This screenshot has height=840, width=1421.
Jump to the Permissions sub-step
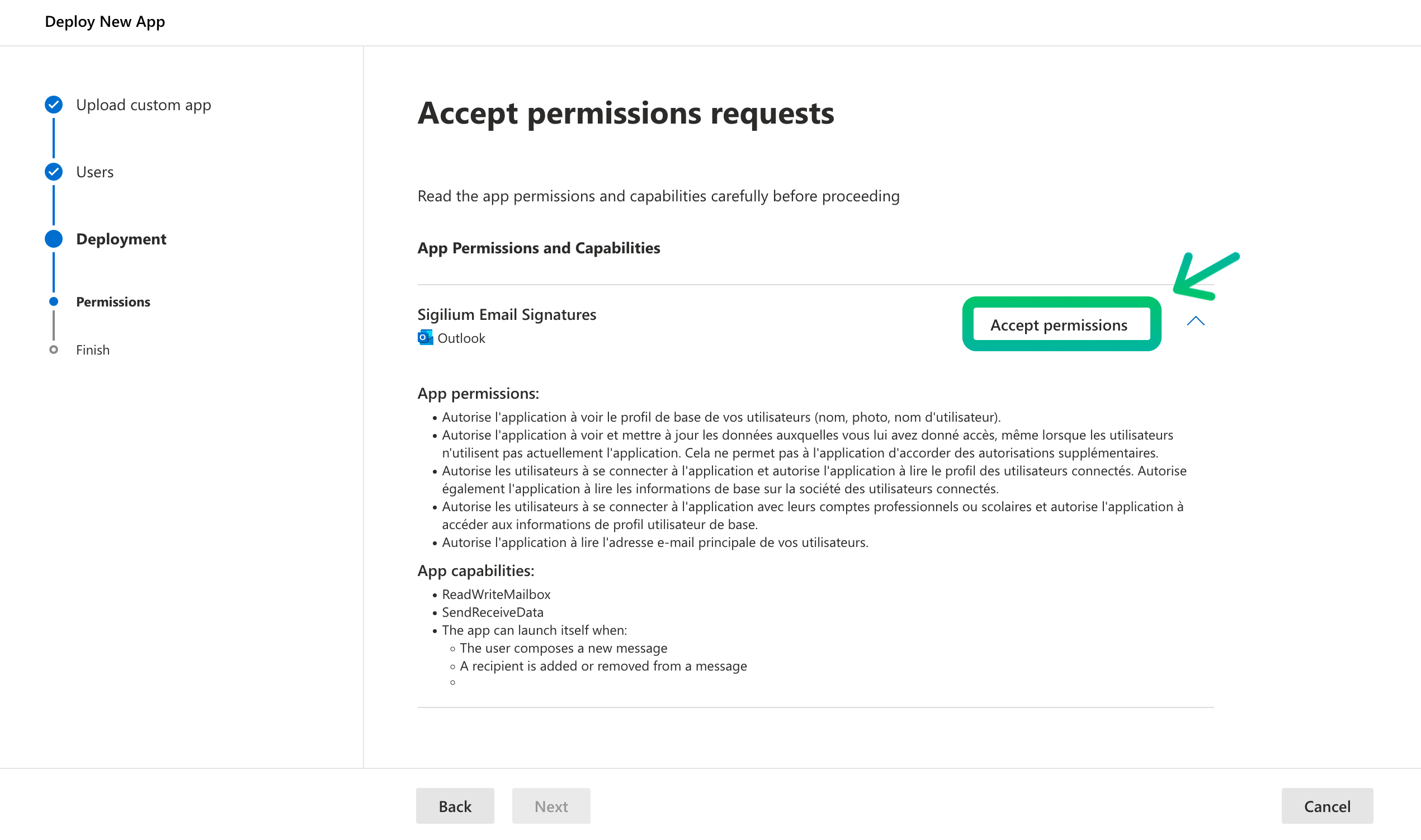113,301
